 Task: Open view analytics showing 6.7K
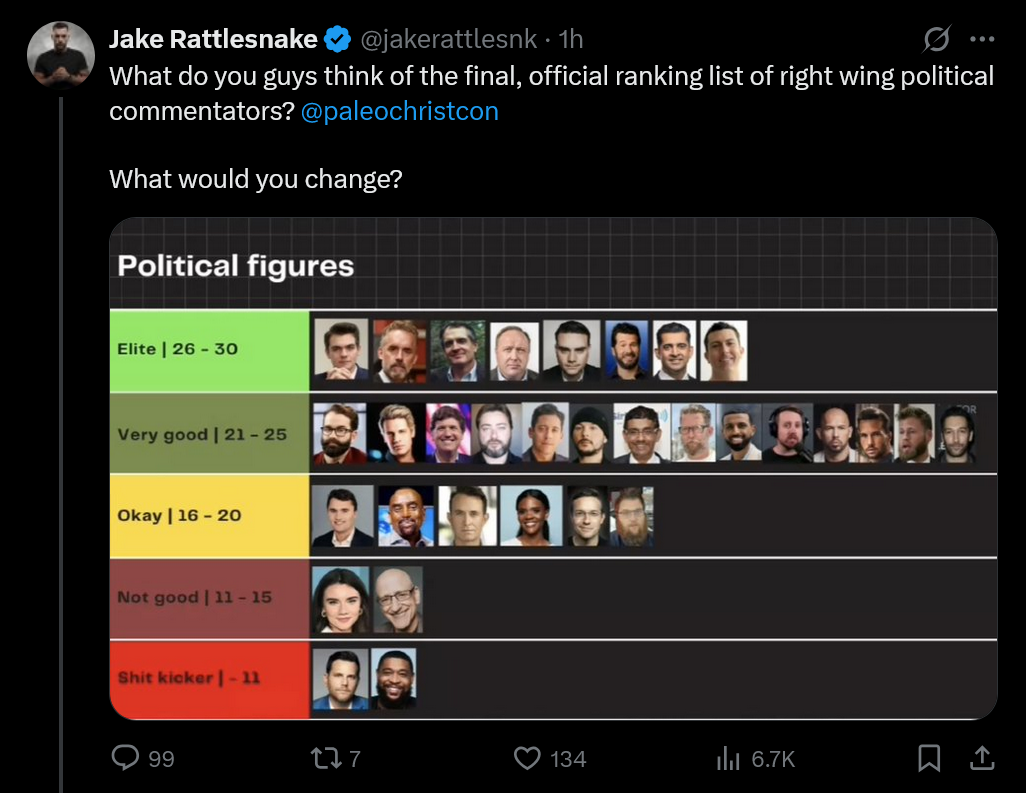(x=728, y=759)
